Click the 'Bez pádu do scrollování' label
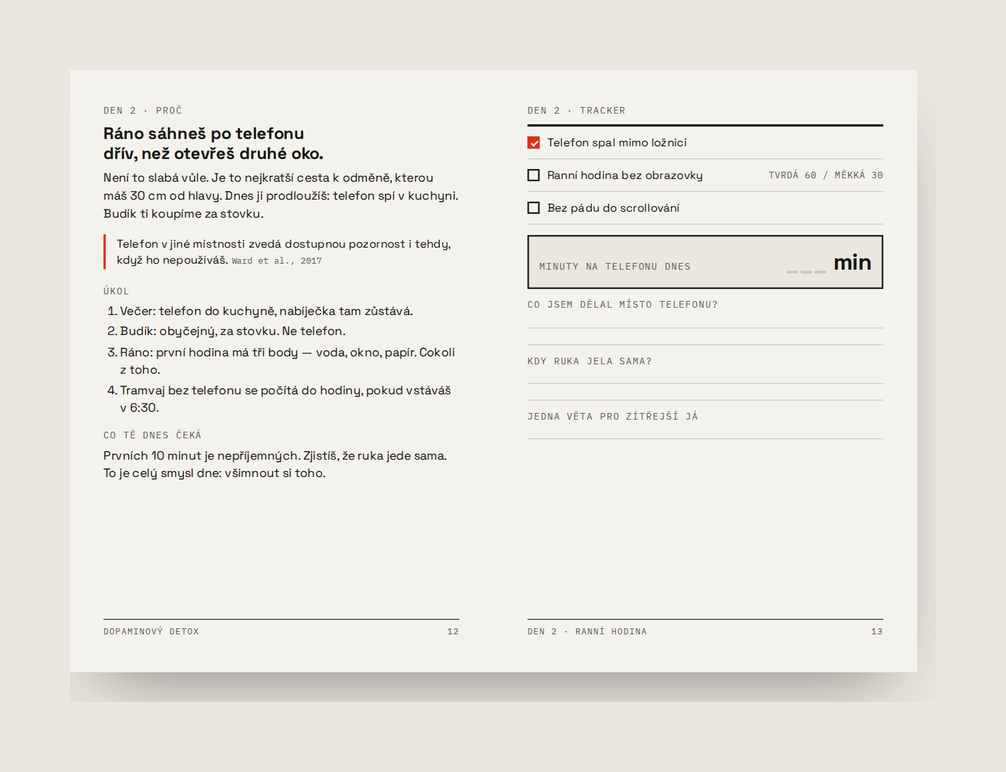The width and height of the screenshot is (1006, 772). click(613, 208)
